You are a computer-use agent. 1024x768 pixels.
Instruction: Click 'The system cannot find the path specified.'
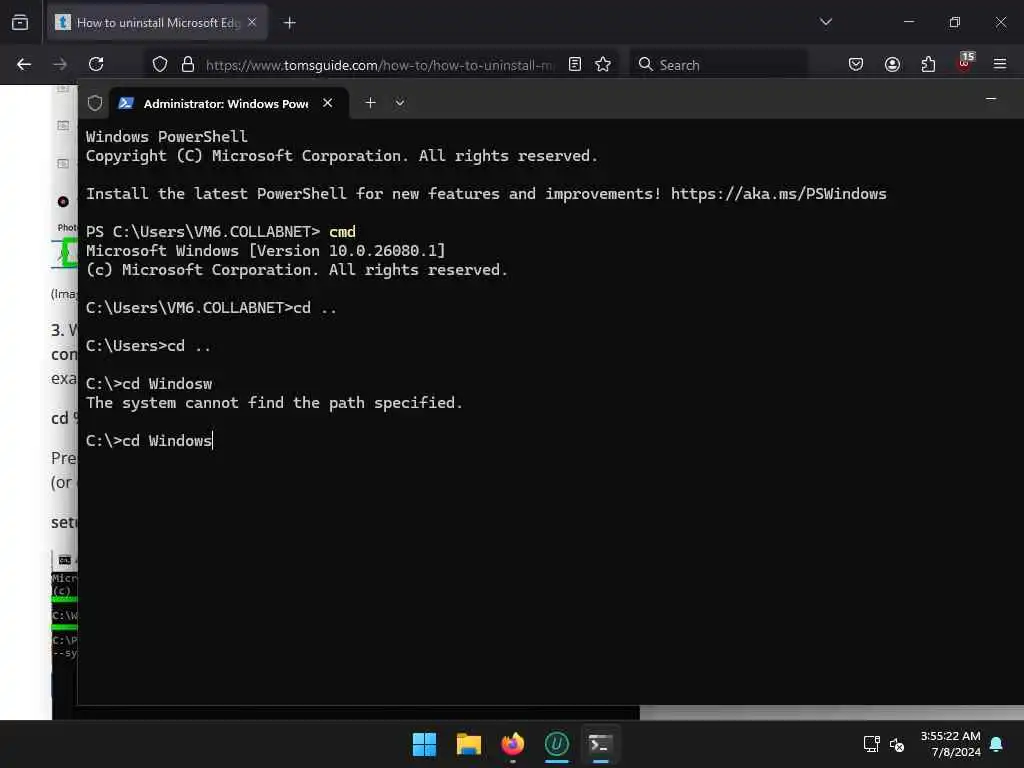point(274,403)
